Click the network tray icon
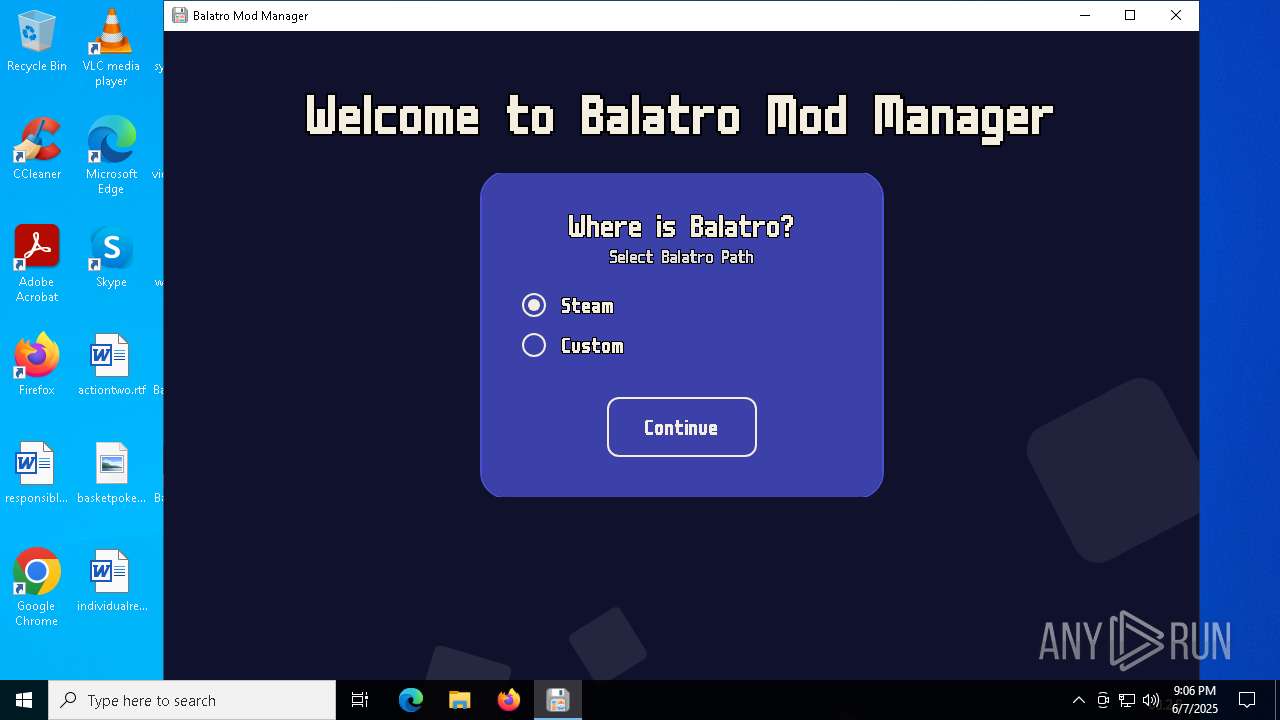Screen dimensions: 1280x720 (x=1127, y=700)
